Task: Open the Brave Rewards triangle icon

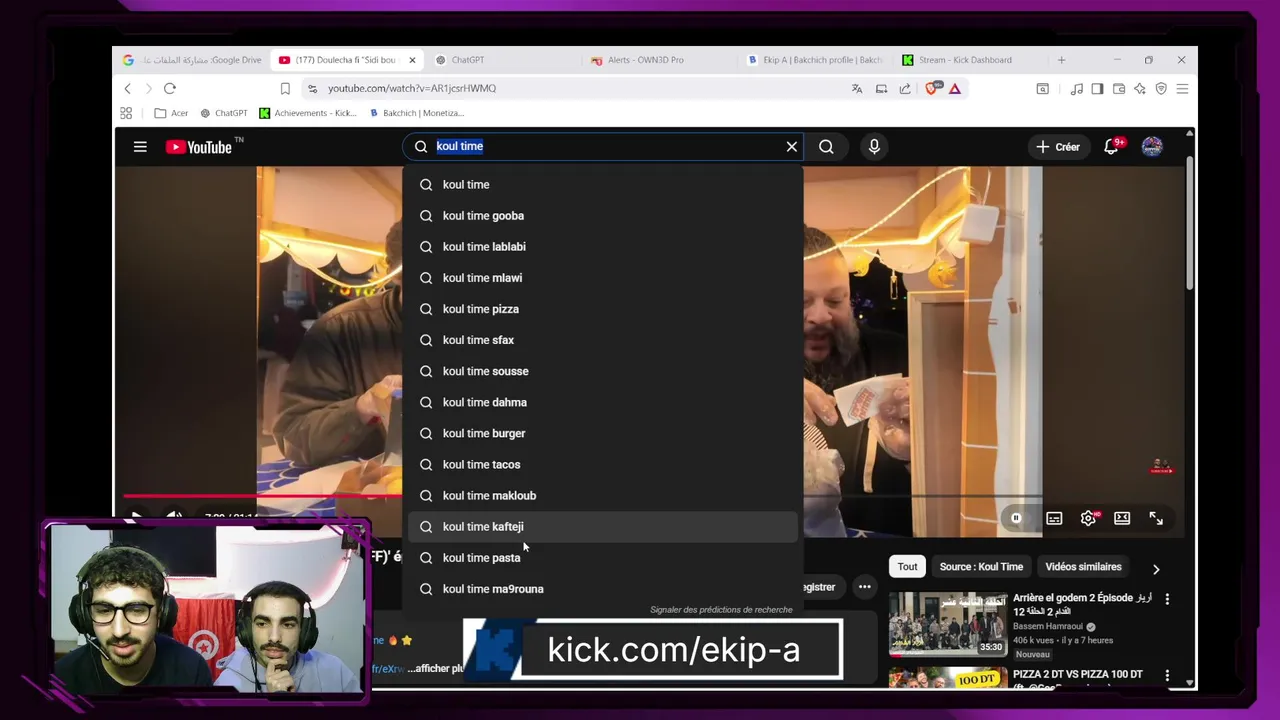Action: pos(955,89)
